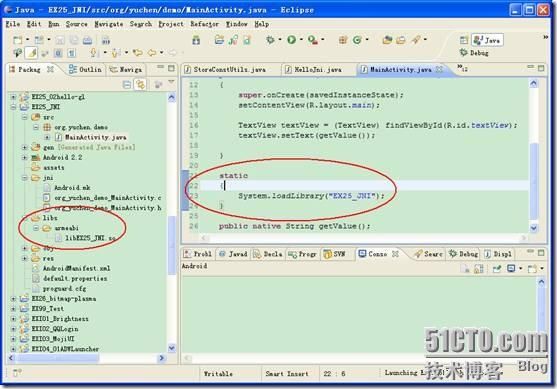Click the Open Perspective icon
Viewport: 557px width, 389px height.
(464, 40)
